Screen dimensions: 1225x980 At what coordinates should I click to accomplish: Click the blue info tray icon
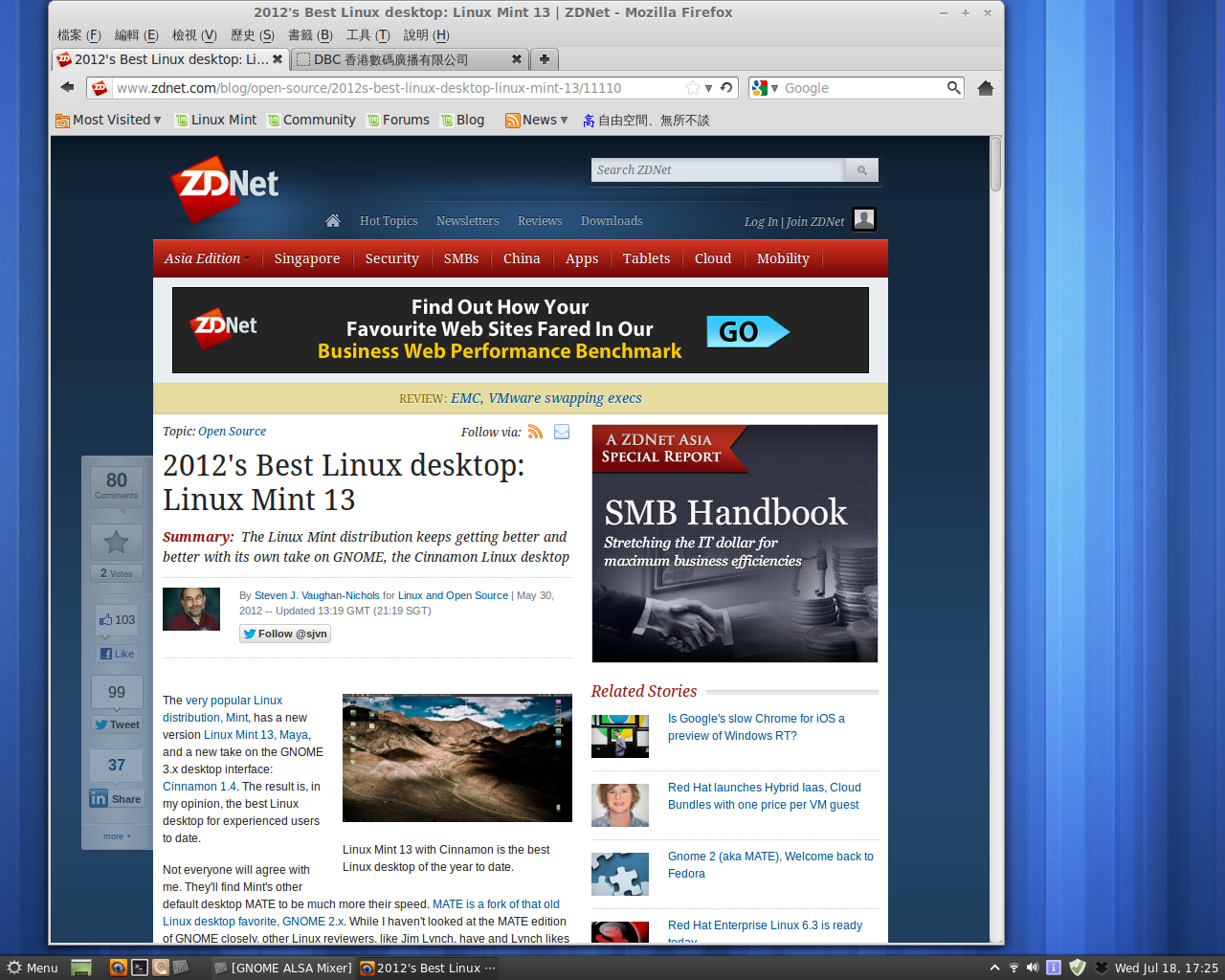click(1054, 968)
